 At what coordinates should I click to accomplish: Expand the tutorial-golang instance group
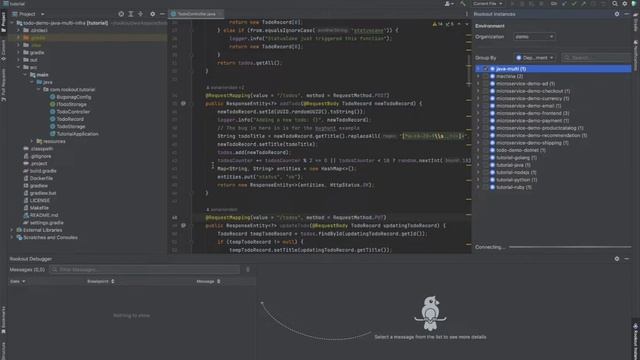[x=478, y=158]
